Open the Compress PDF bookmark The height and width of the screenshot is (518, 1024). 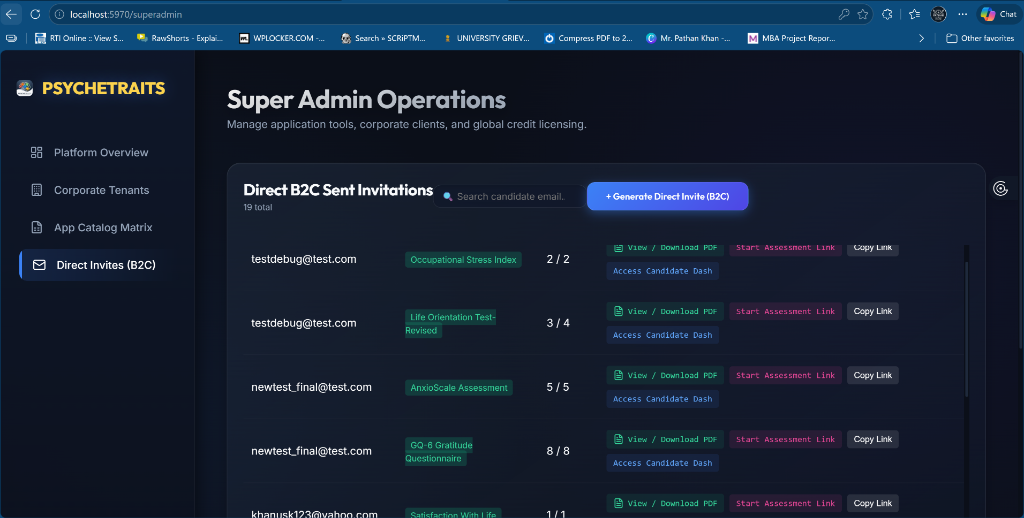[588, 39]
